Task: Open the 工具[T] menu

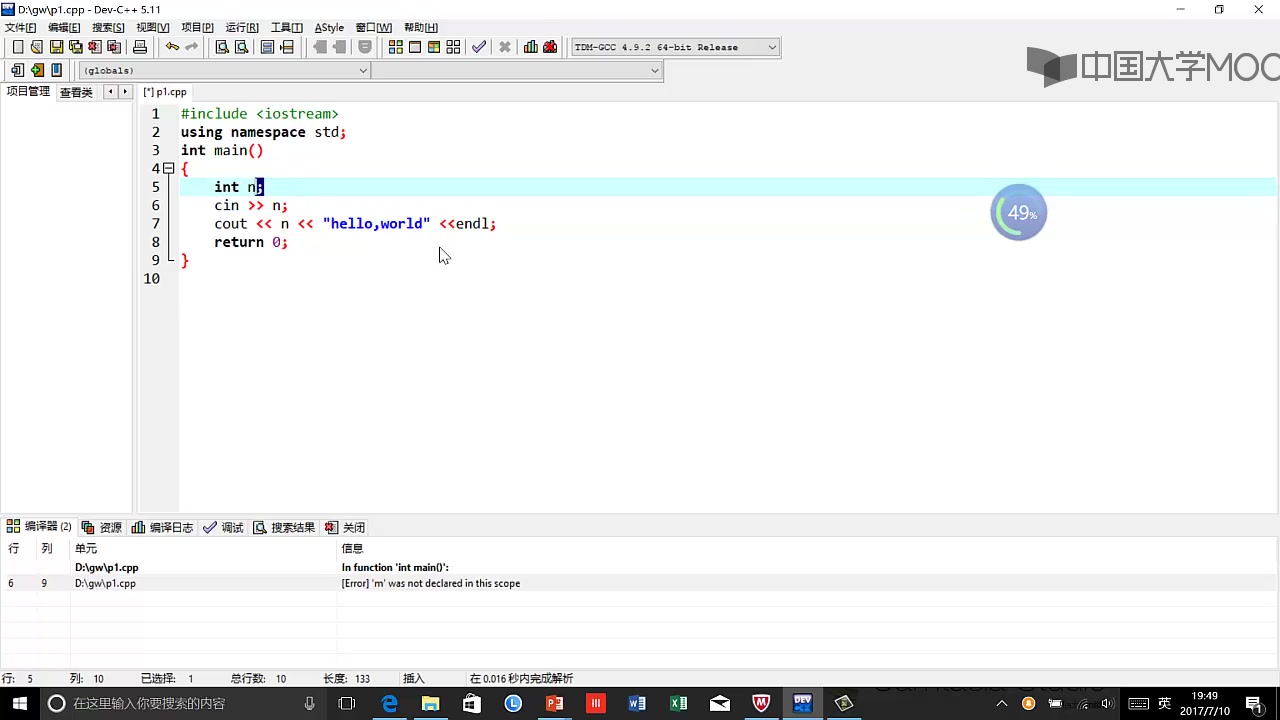Action: tap(286, 27)
